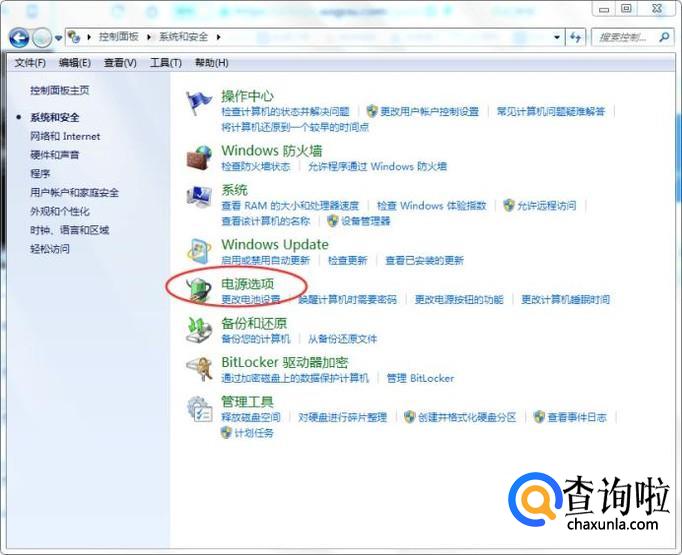Click 允许程序通过 Windows 防火墙 link

pos(377,166)
